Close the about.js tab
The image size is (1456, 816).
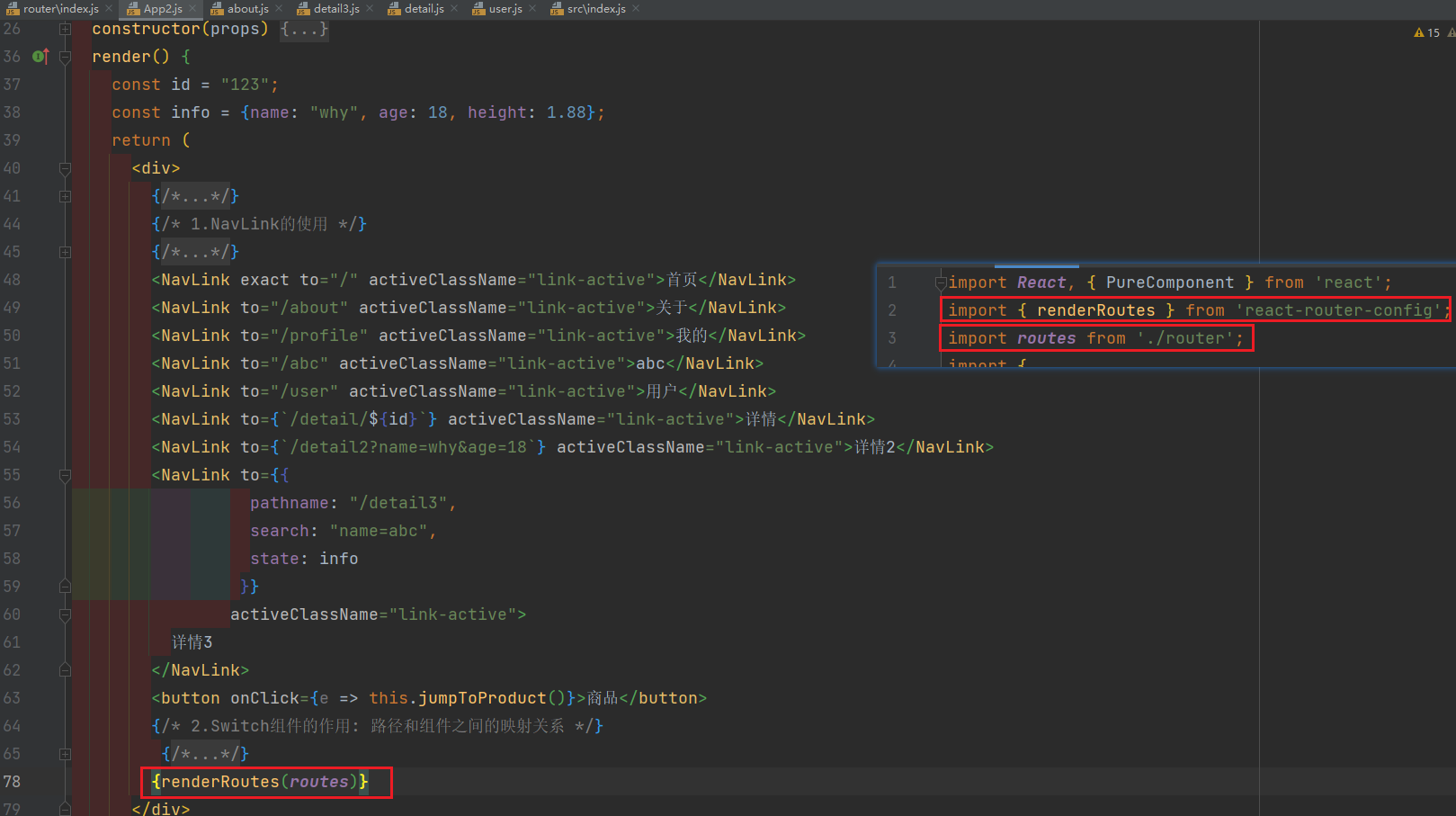pos(278,9)
